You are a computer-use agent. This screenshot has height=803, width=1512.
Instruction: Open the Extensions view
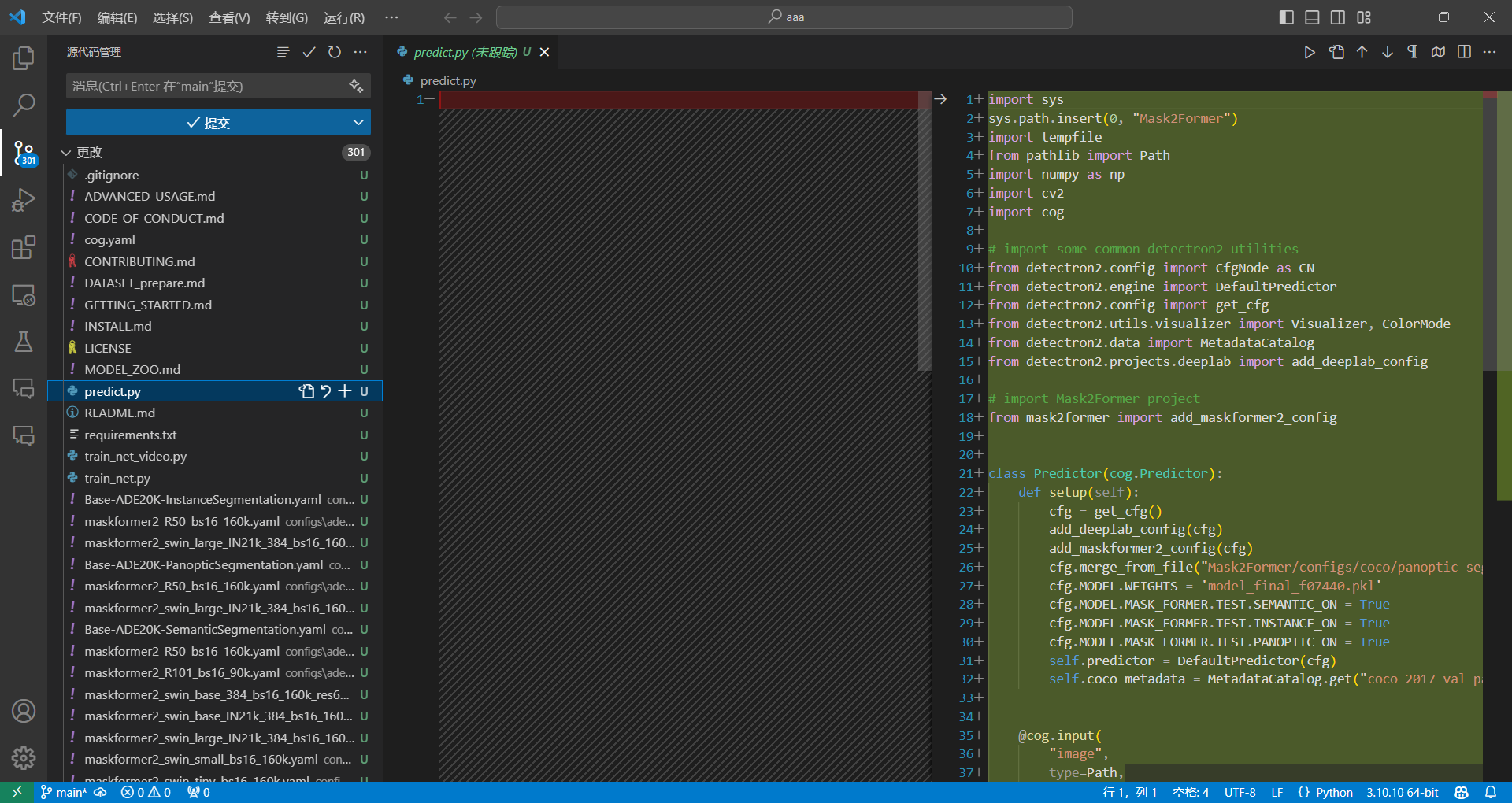[24, 247]
